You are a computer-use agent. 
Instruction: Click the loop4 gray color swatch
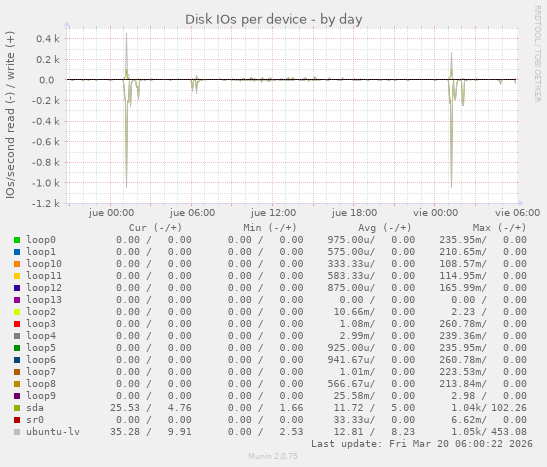point(17,336)
